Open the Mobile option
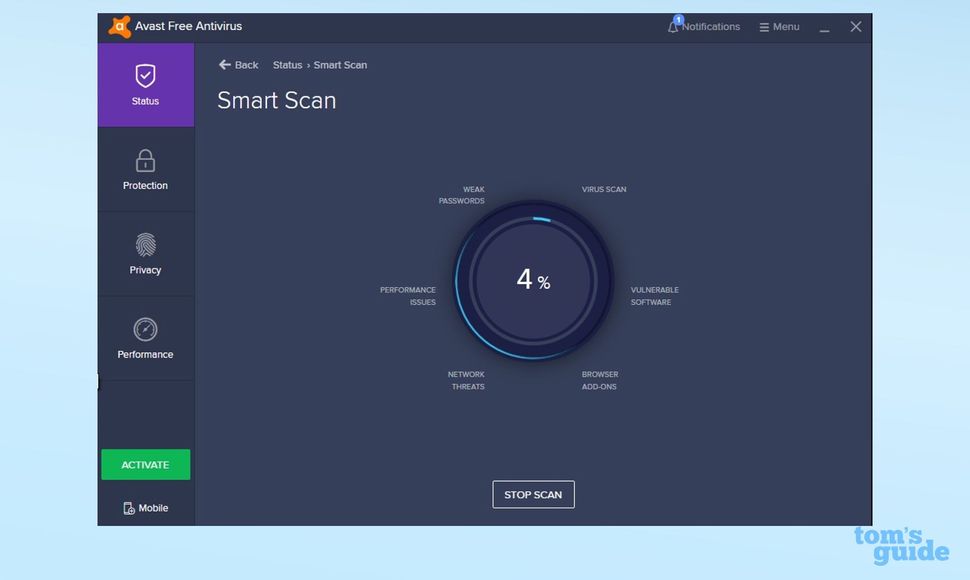This screenshot has height=580, width=970. [145, 508]
